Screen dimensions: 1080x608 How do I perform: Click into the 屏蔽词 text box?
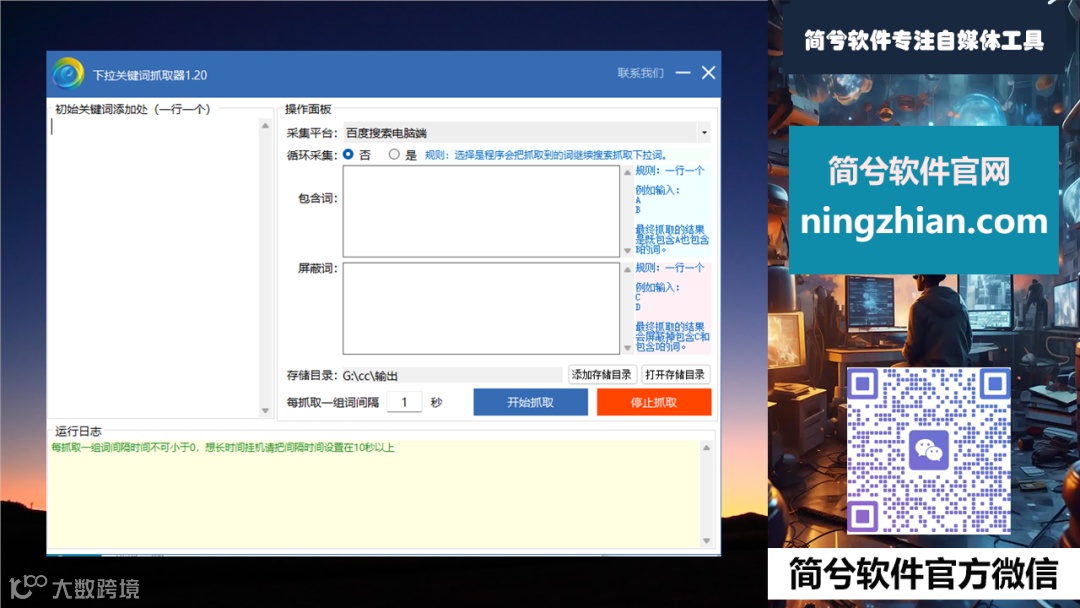[x=481, y=308]
